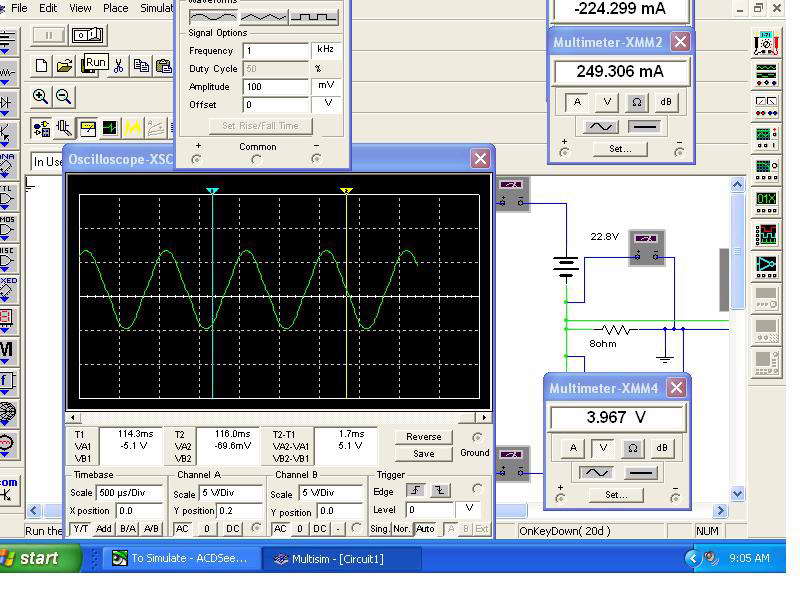The width and height of the screenshot is (800, 600).
Task: Cut the selection with the scissors icon
Action: tap(118, 66)
